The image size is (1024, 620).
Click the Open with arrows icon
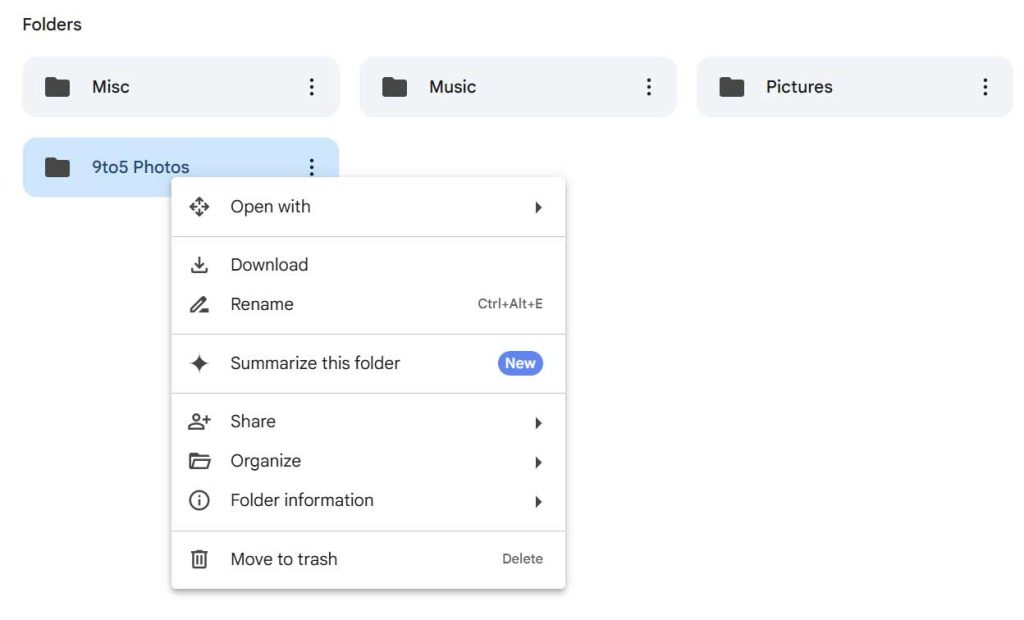pos(199,207)
